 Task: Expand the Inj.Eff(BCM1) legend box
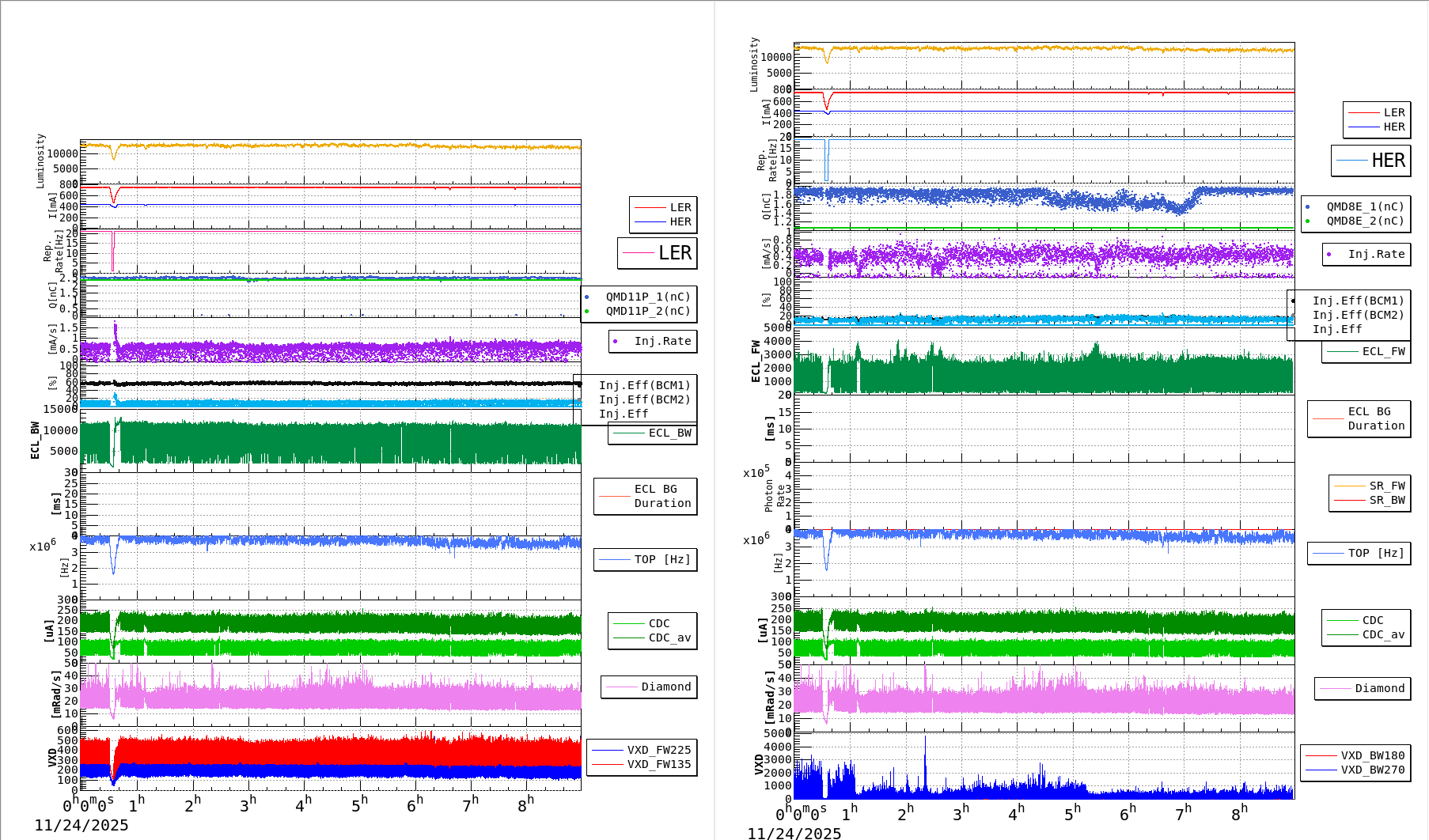tap(646, 387)
